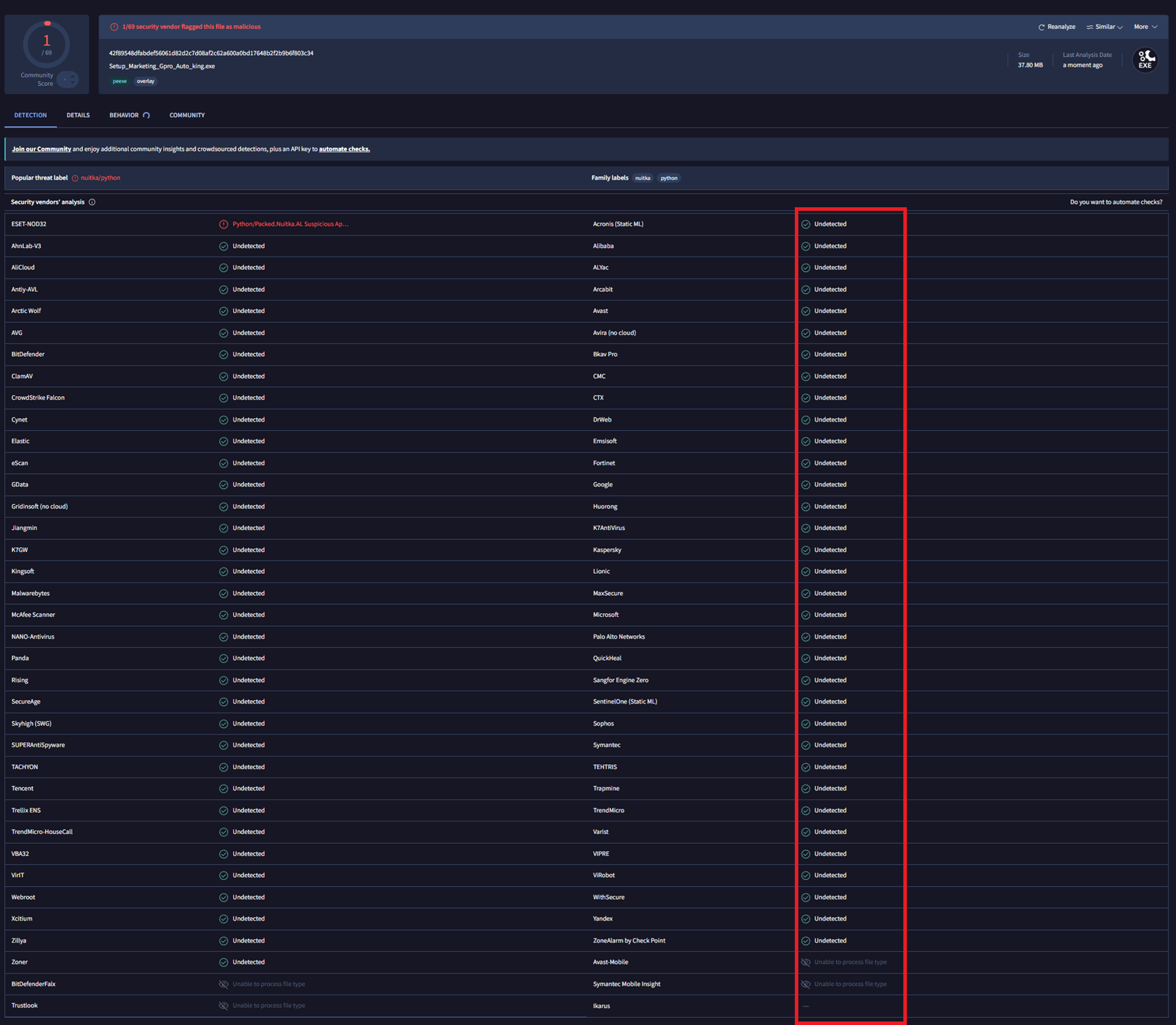Click the python family label chip

pyautogui.click(x=669, y=178)
